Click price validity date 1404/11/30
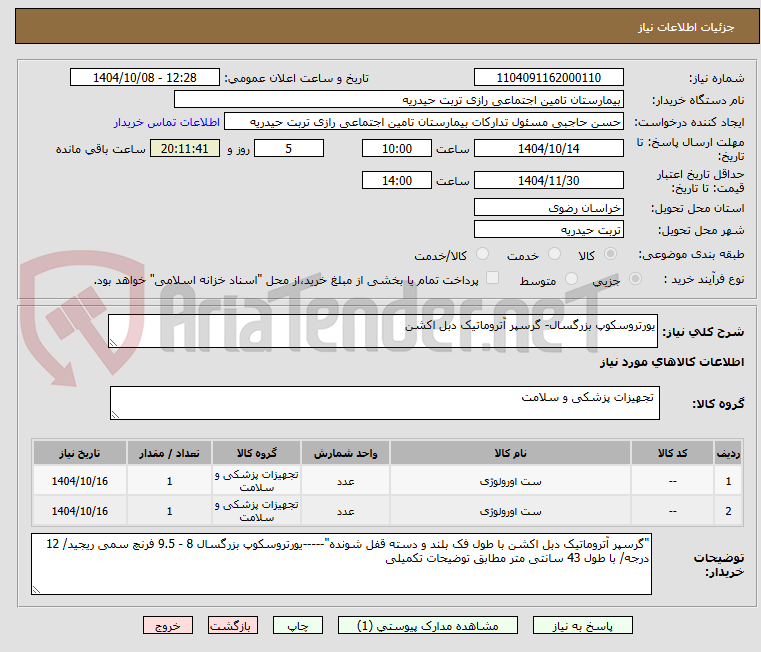The height and width of the screenshot is (652, 761). point(548,181)
